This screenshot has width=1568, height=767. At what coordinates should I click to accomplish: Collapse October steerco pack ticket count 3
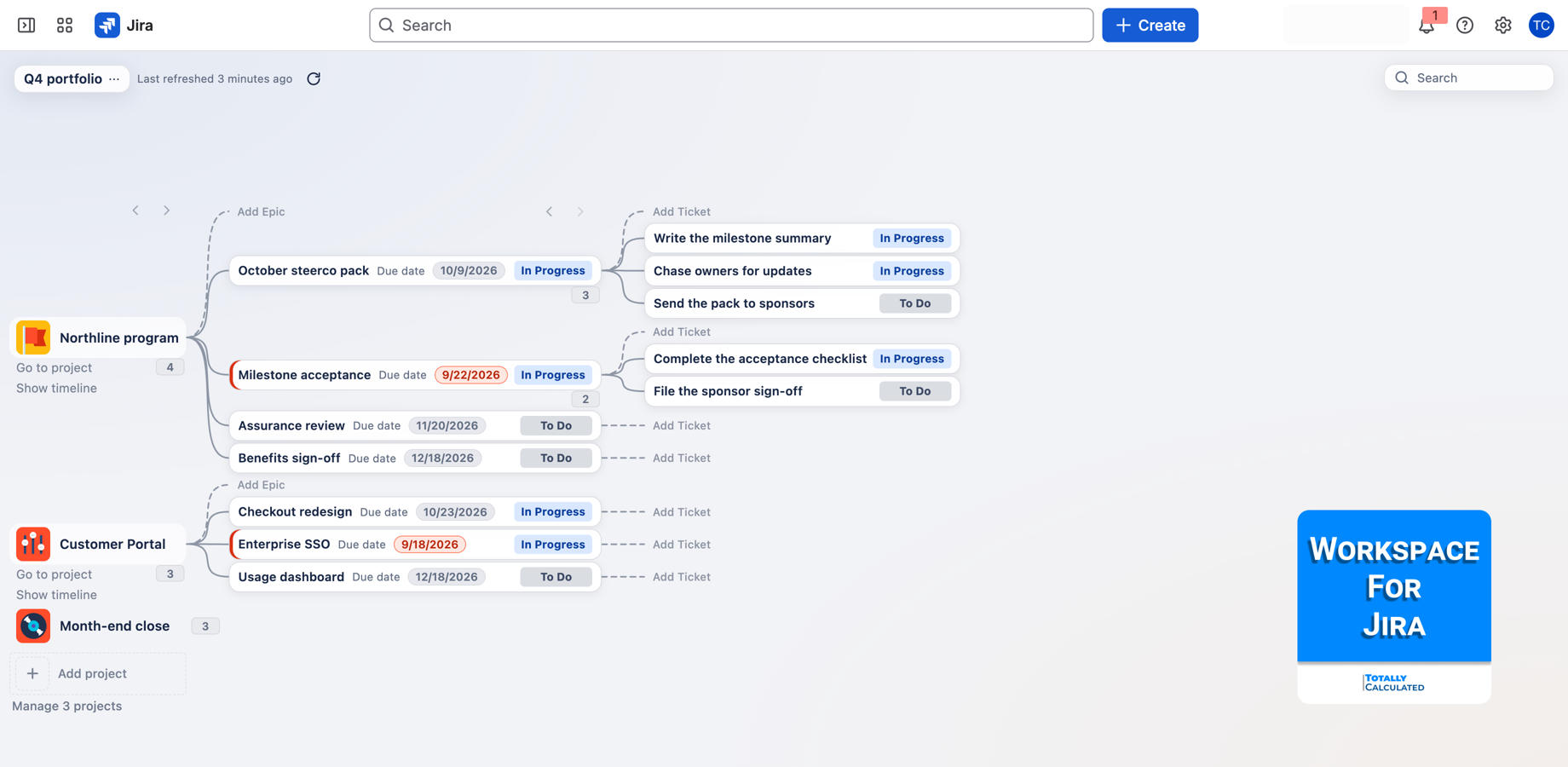pos(585,296)
